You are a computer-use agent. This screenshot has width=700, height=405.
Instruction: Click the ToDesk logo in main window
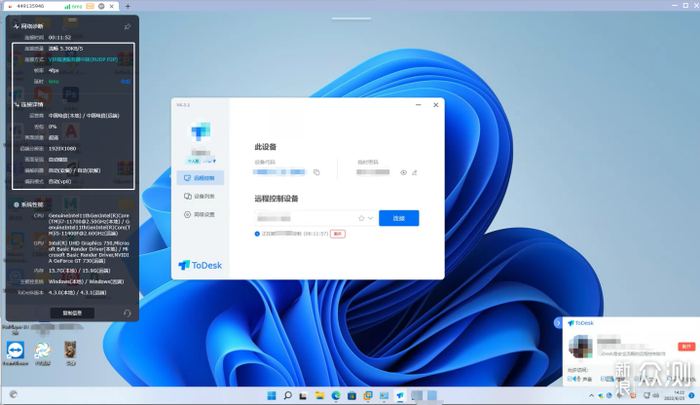click(x=200, y=265)
